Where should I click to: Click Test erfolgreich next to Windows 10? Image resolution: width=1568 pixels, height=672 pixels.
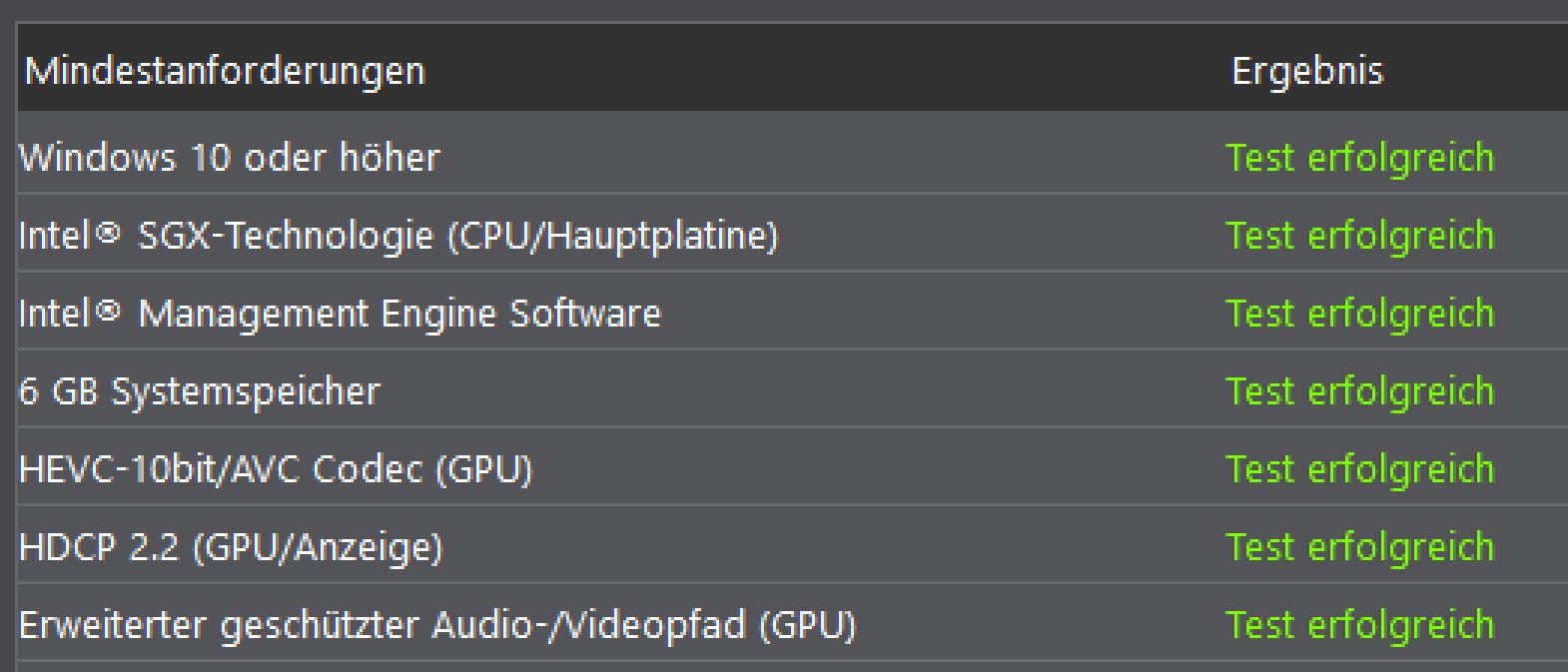[1358, 157]
